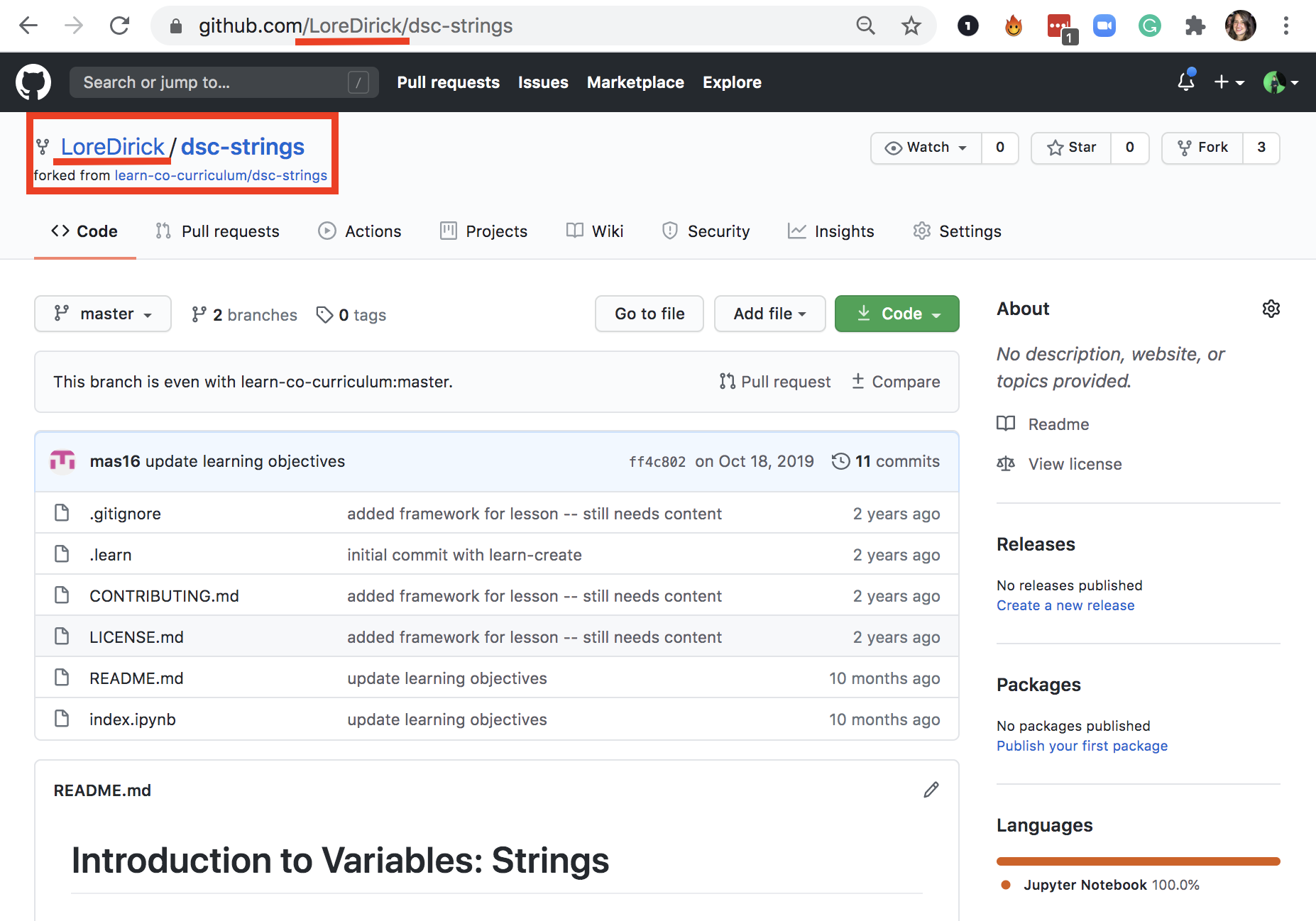Go forward in browser history

pos(74,26)
